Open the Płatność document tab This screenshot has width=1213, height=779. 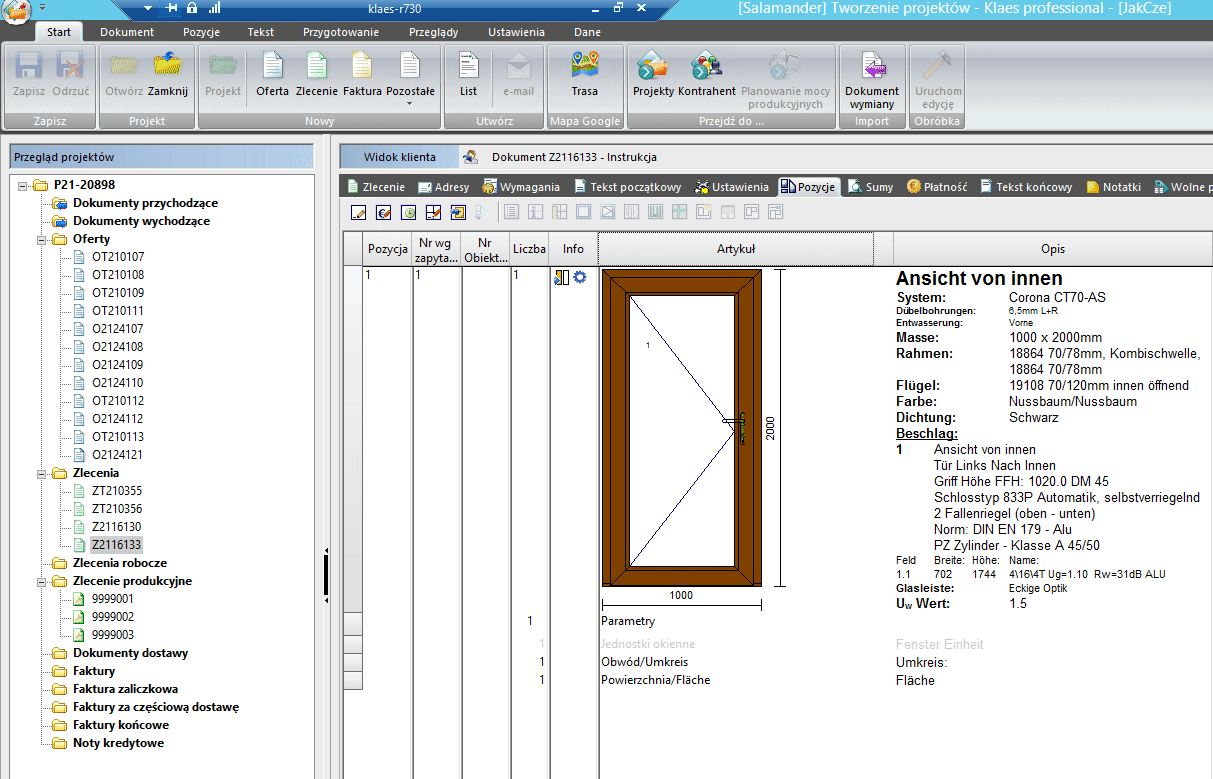(938, 187)
